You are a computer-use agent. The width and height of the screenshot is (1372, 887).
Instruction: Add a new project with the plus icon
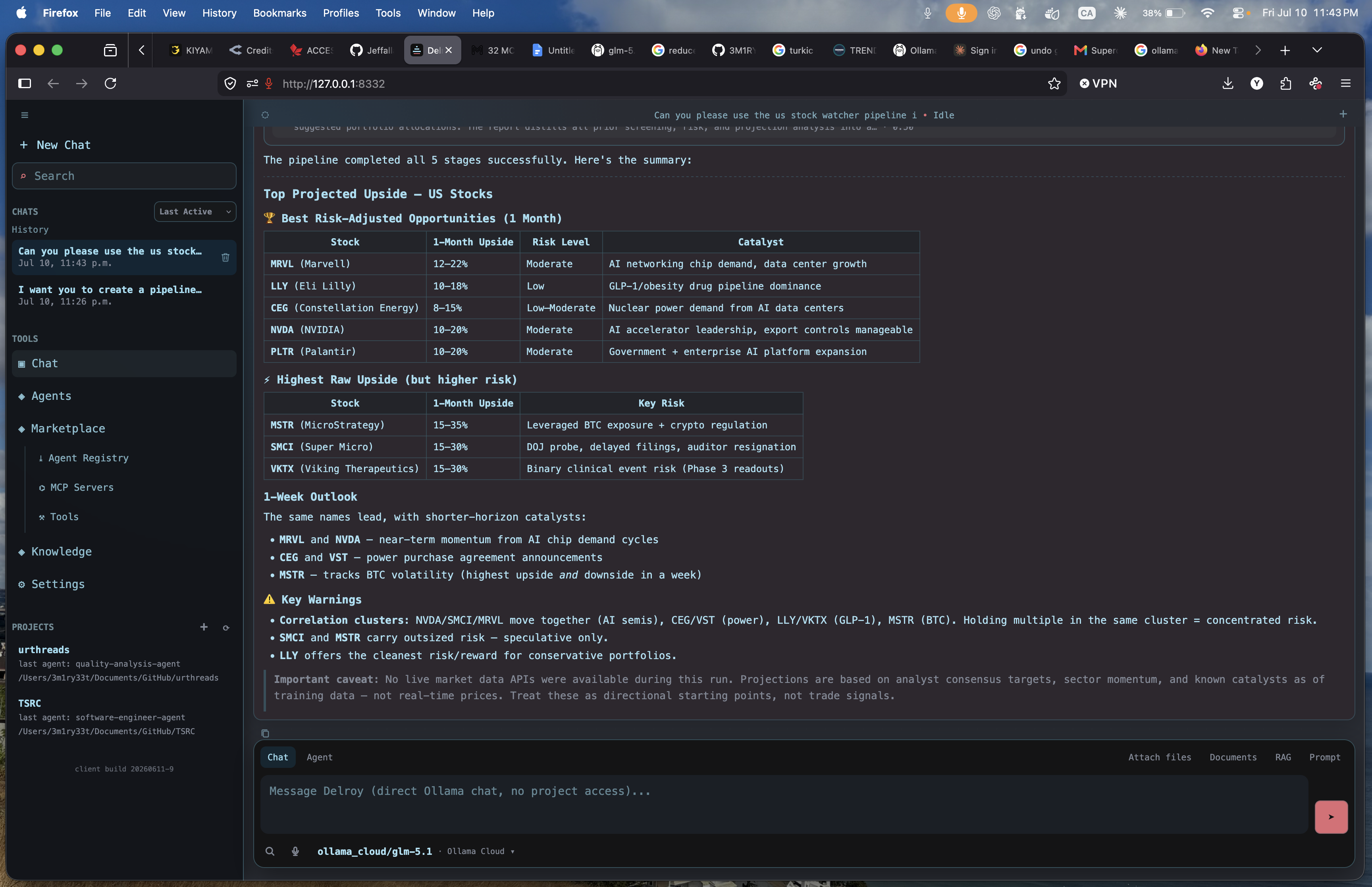[204, 627]
